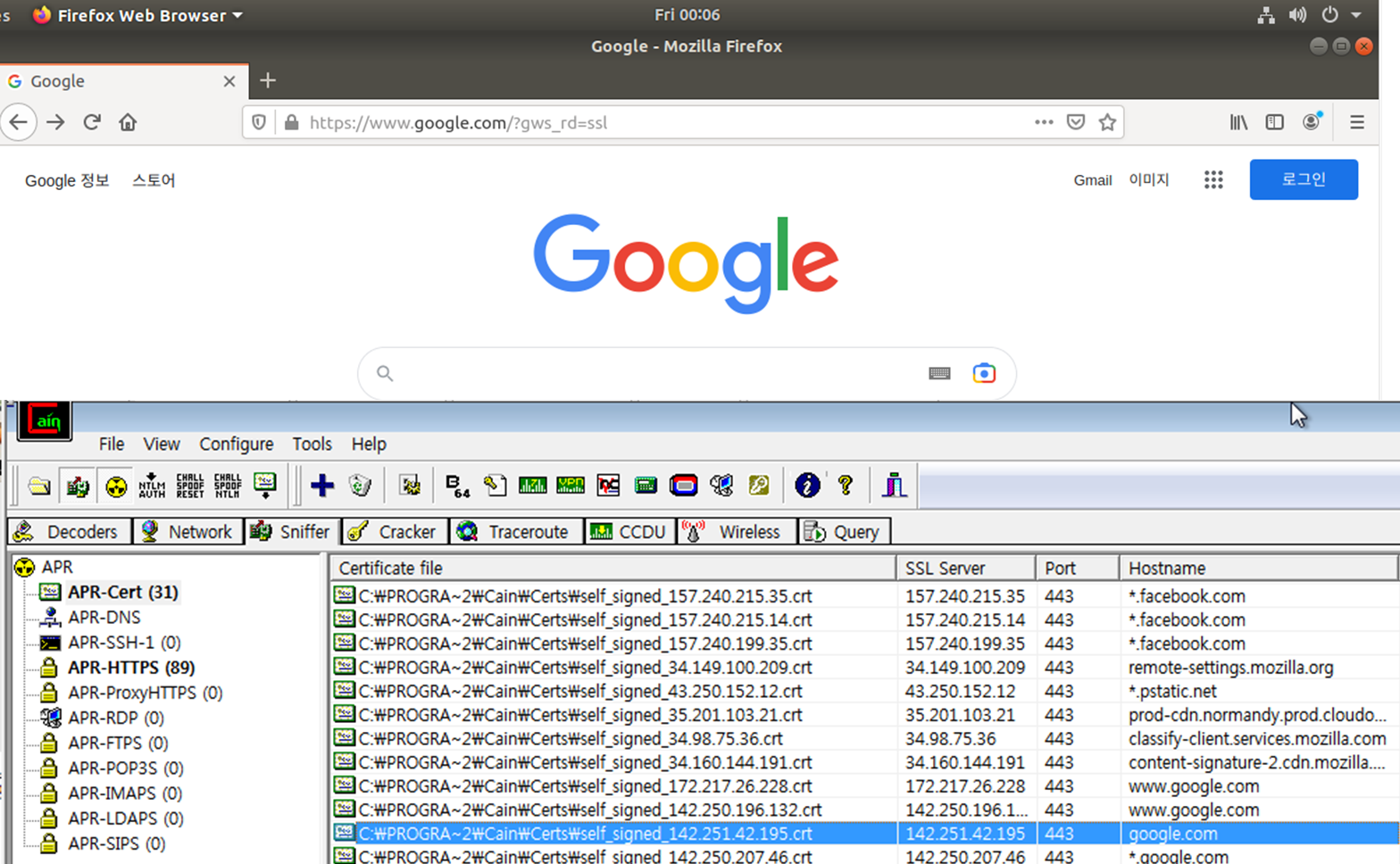Image resolution: width=1400 pixels, height=864 pixels.
Task: Select APR-SIPS (0) in the tree
Action: click(117, 843)
